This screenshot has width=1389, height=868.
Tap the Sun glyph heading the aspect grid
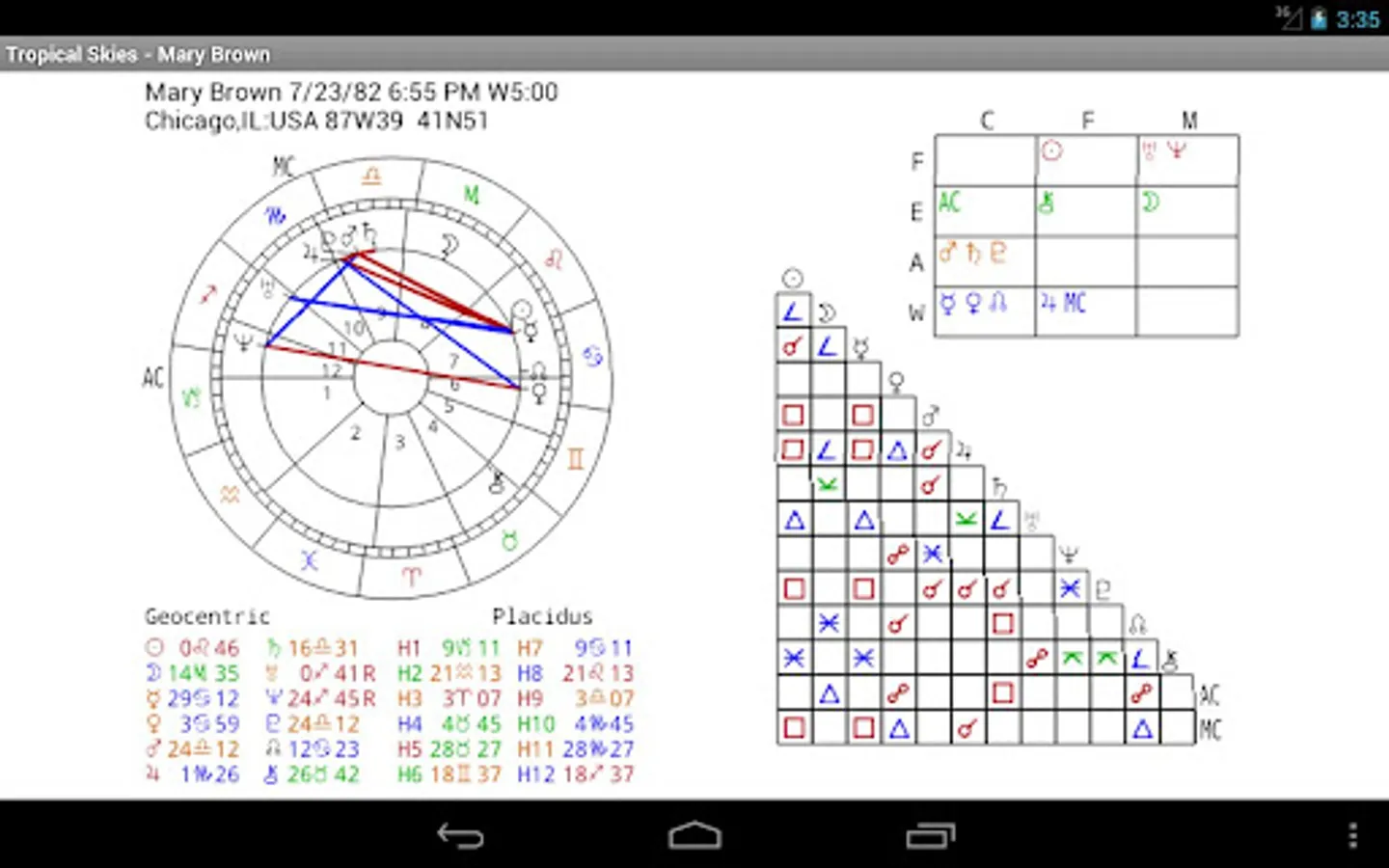point(793,279)
